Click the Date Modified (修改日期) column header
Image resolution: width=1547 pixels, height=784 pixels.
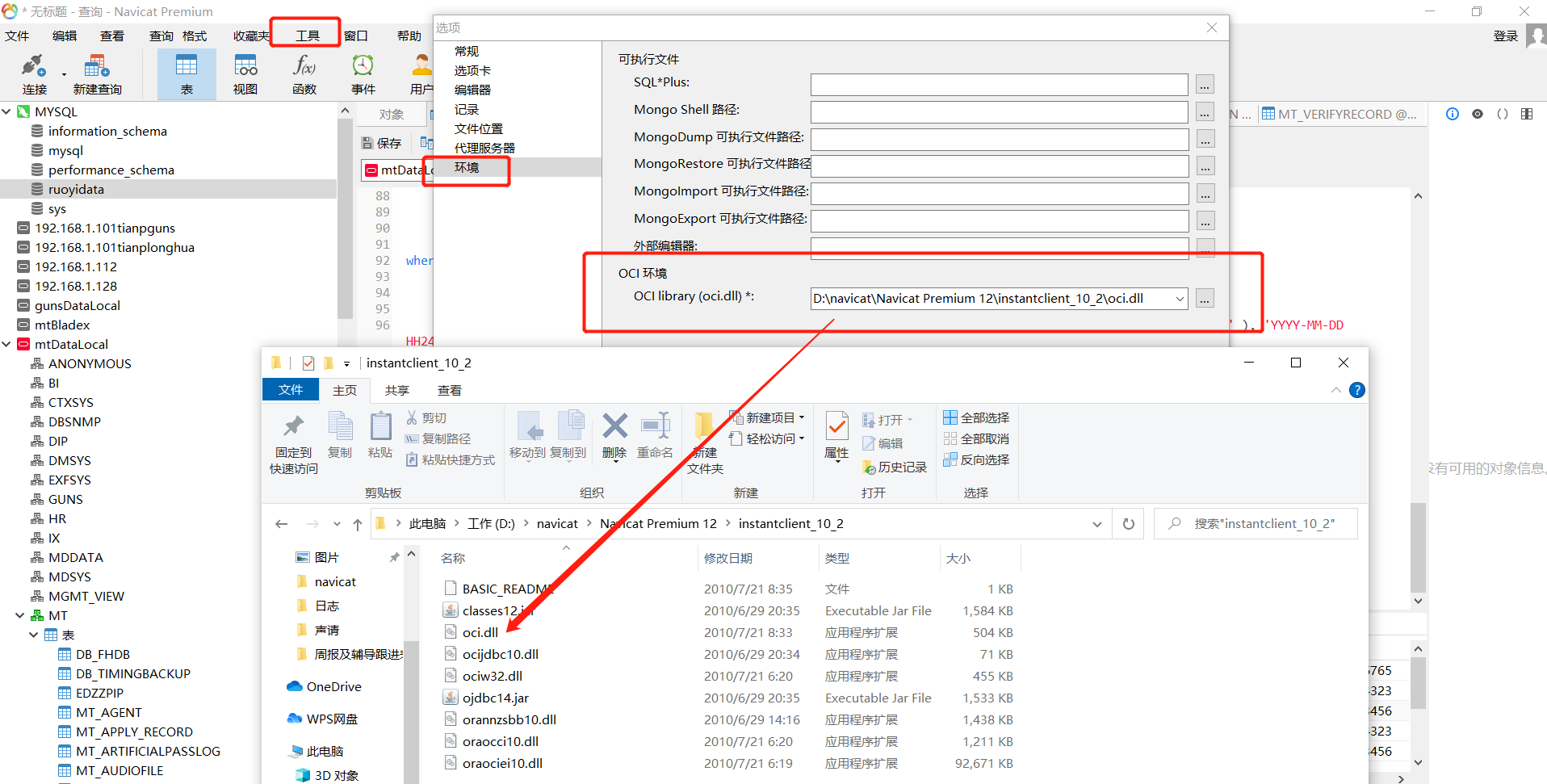[728, 558]
